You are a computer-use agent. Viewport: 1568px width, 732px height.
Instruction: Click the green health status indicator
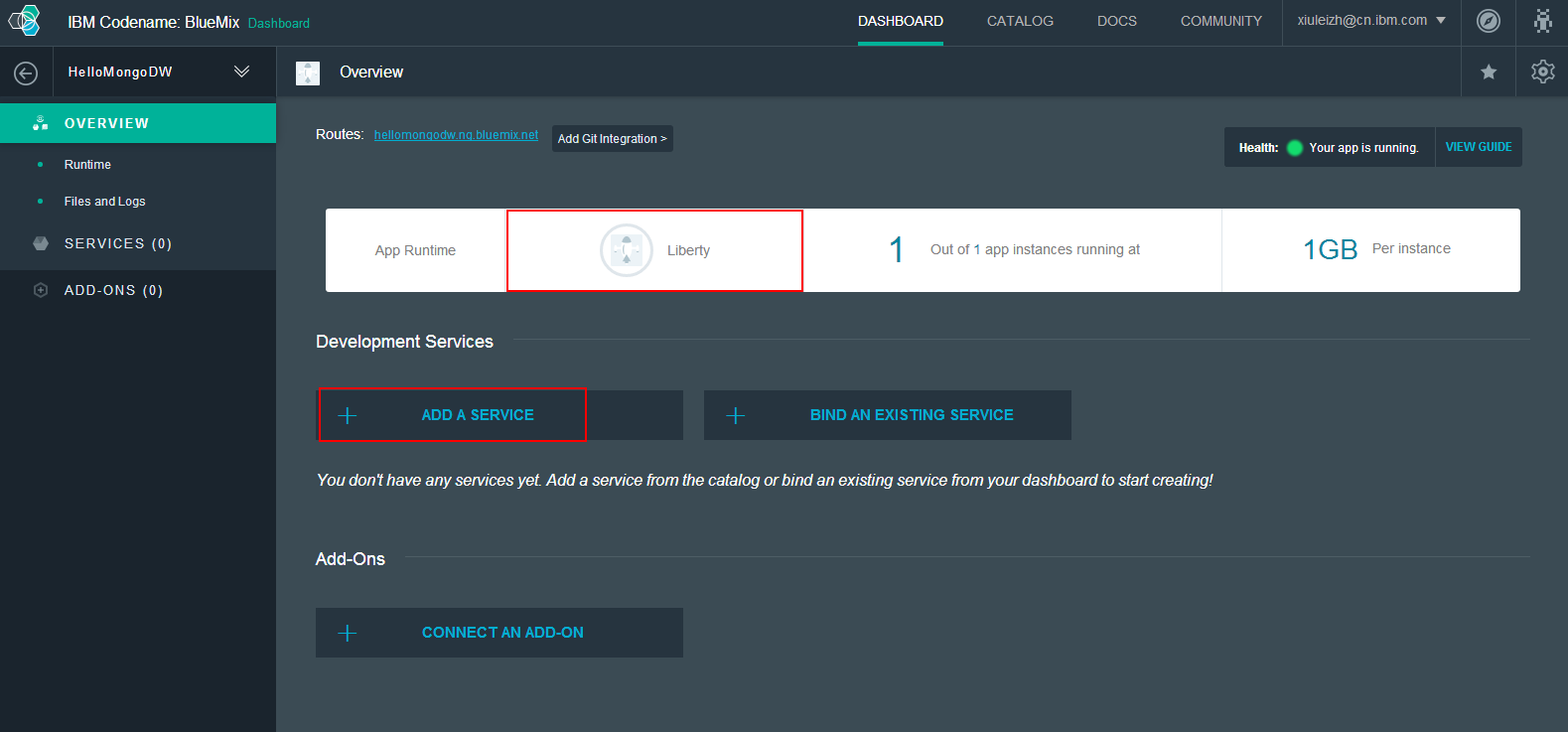[x=1295, y=148]
